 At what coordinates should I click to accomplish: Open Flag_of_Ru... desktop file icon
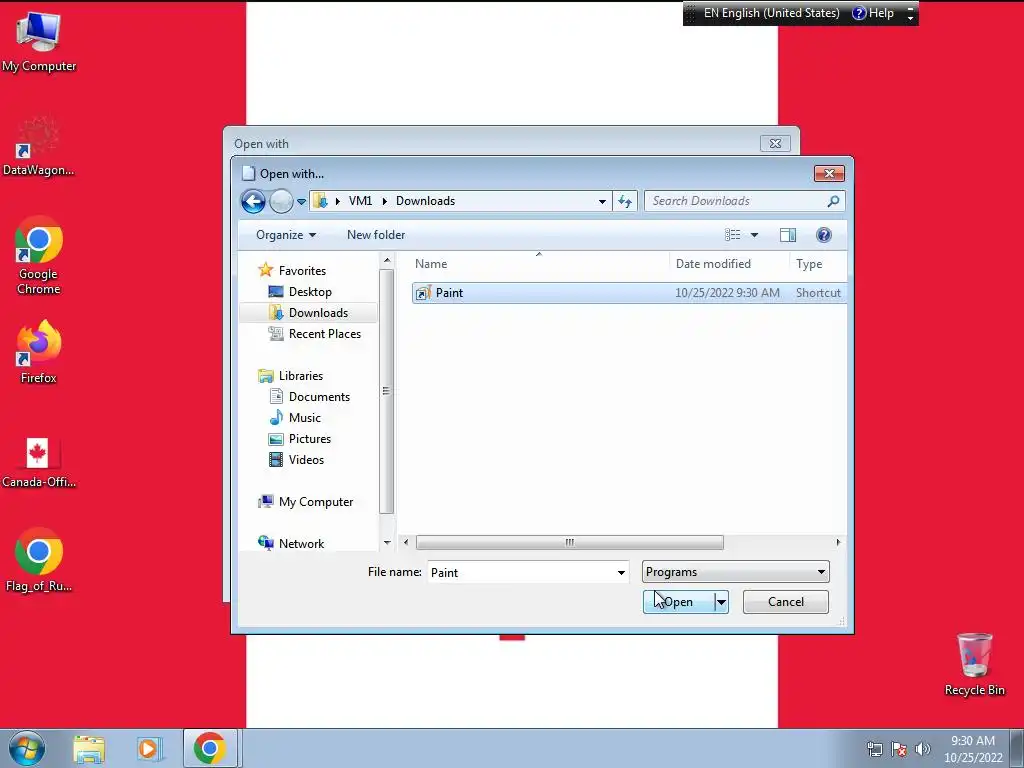(x=39, y=560)
